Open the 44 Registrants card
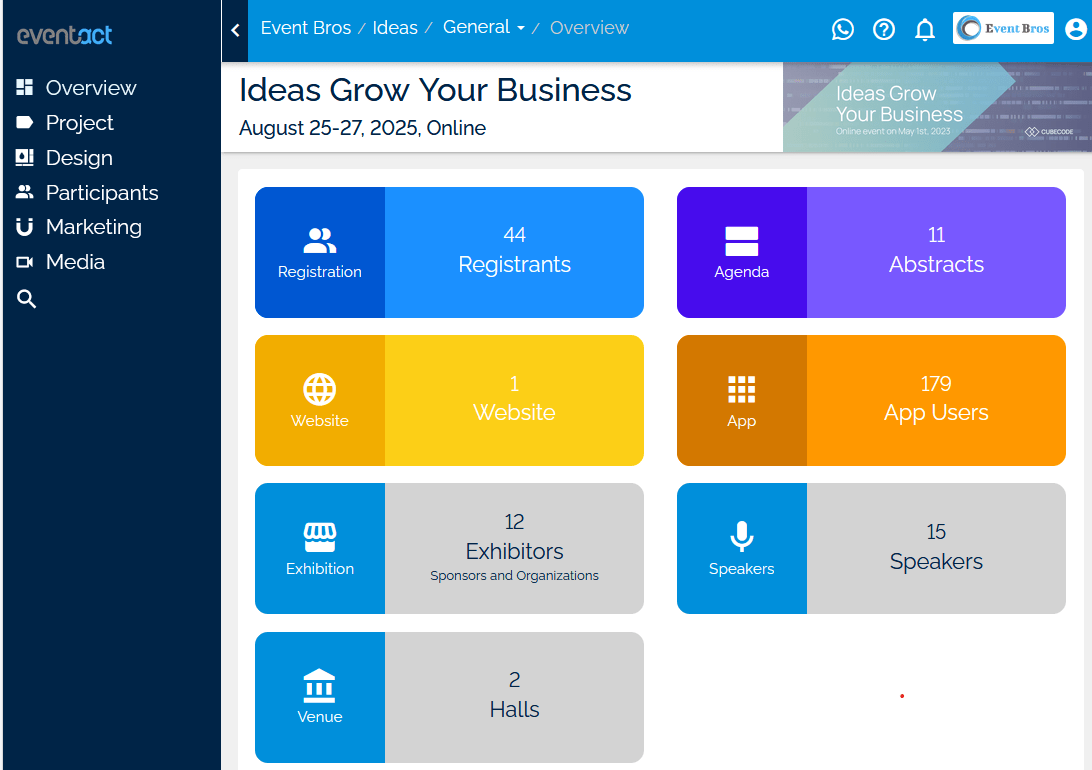The width and height of the screenshot is (1092, 770). pyautogui.click(x=514, y=252)
